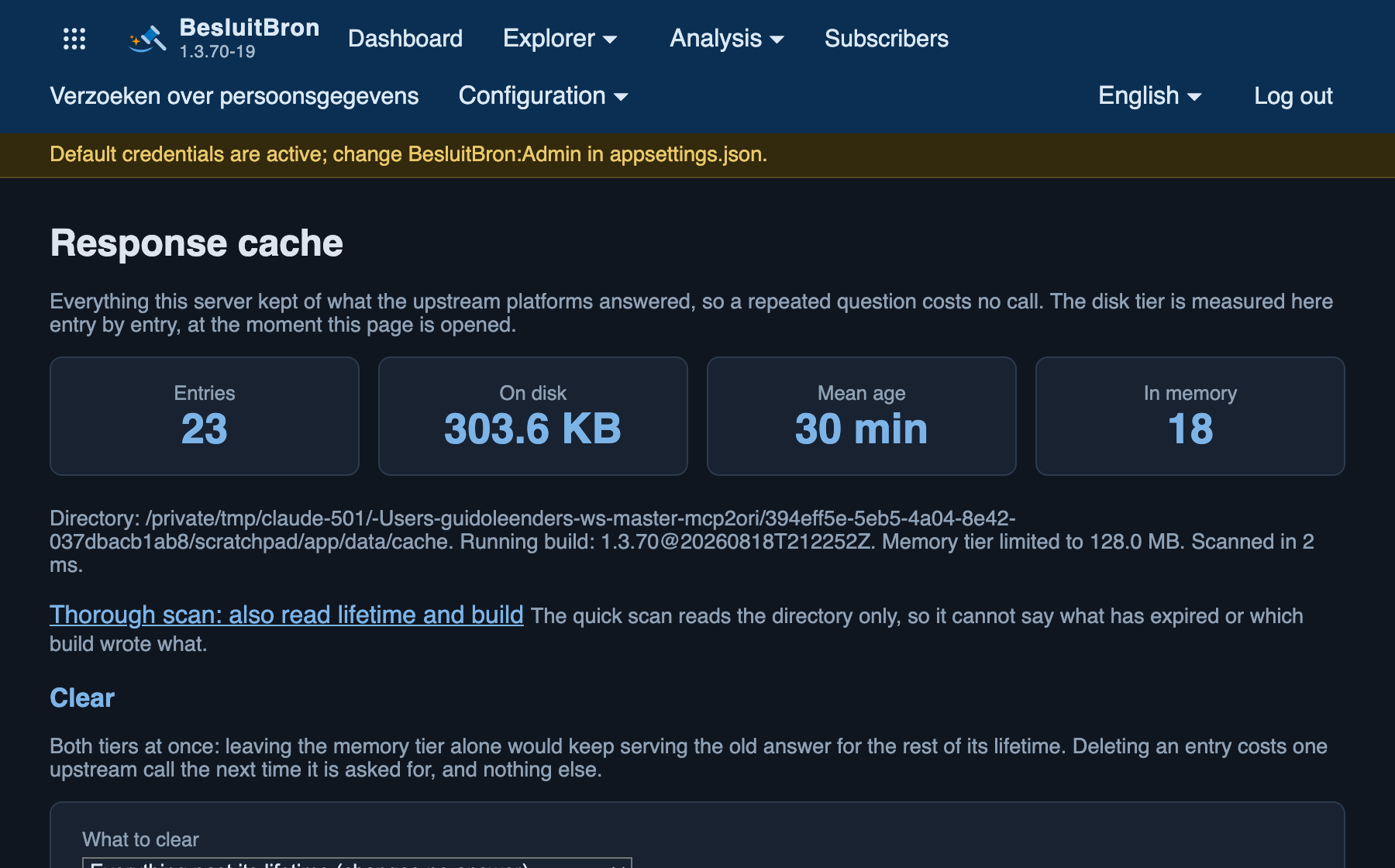The height and width of the screenshot is (868, 1395).
Task: Click the English language caret arrow
Action: tap(1194, 97)
